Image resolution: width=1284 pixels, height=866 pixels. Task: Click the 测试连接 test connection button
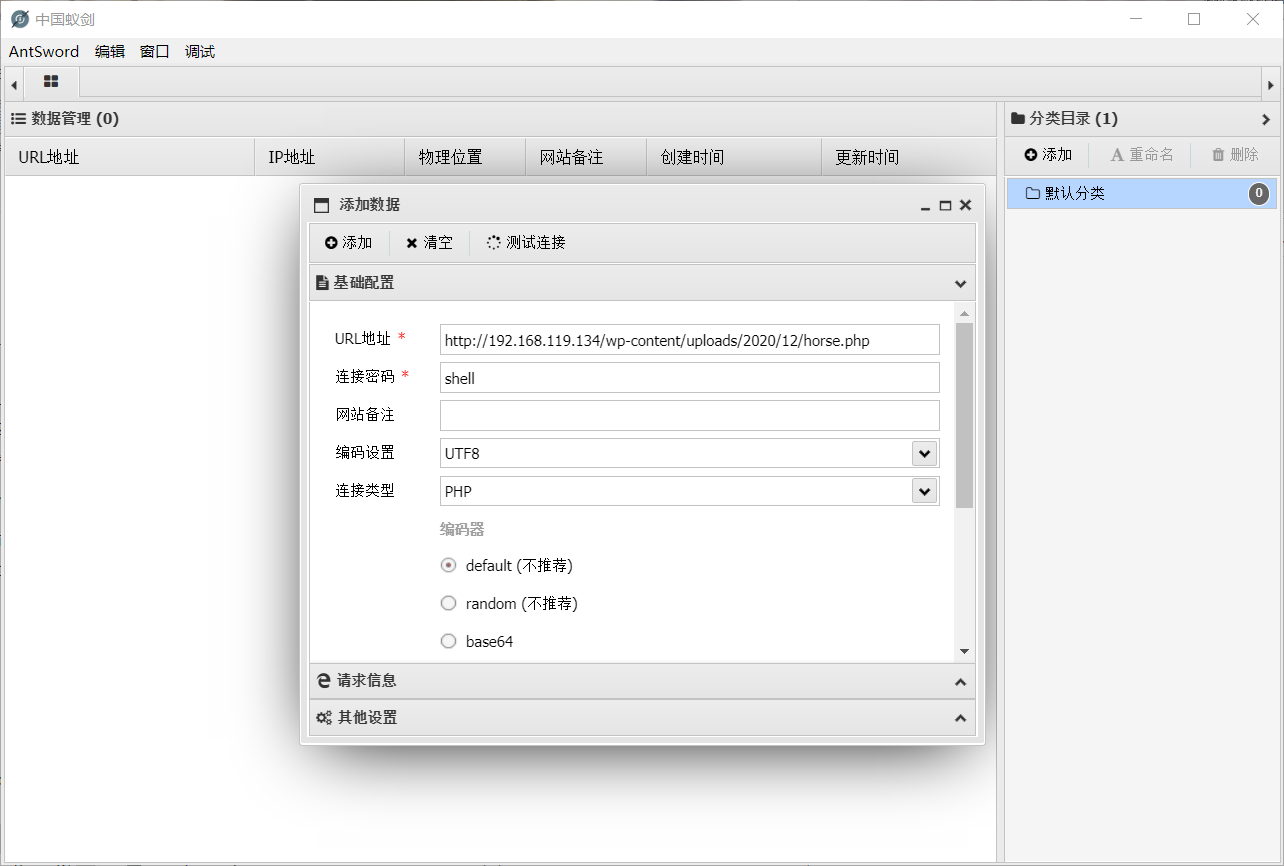pos(526,243)
